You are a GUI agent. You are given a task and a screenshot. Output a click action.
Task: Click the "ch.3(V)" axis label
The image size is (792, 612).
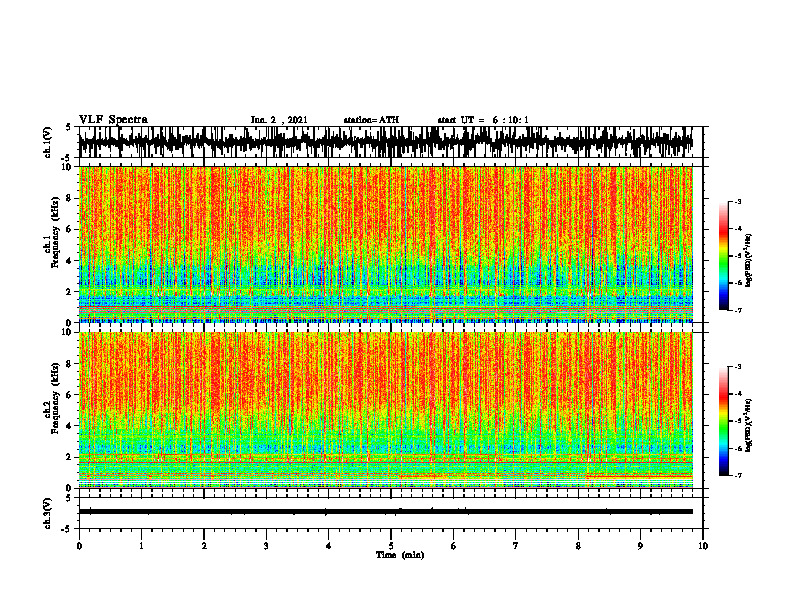point(48,513)
